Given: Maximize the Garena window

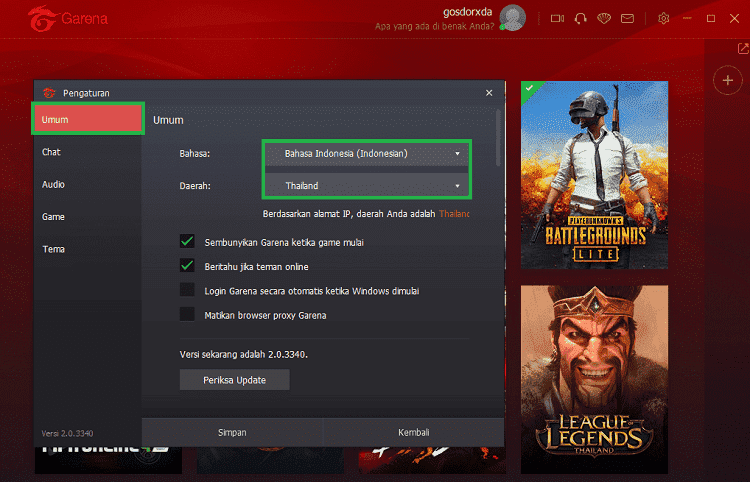Looking at the screenshot, I should click(711, 18).
